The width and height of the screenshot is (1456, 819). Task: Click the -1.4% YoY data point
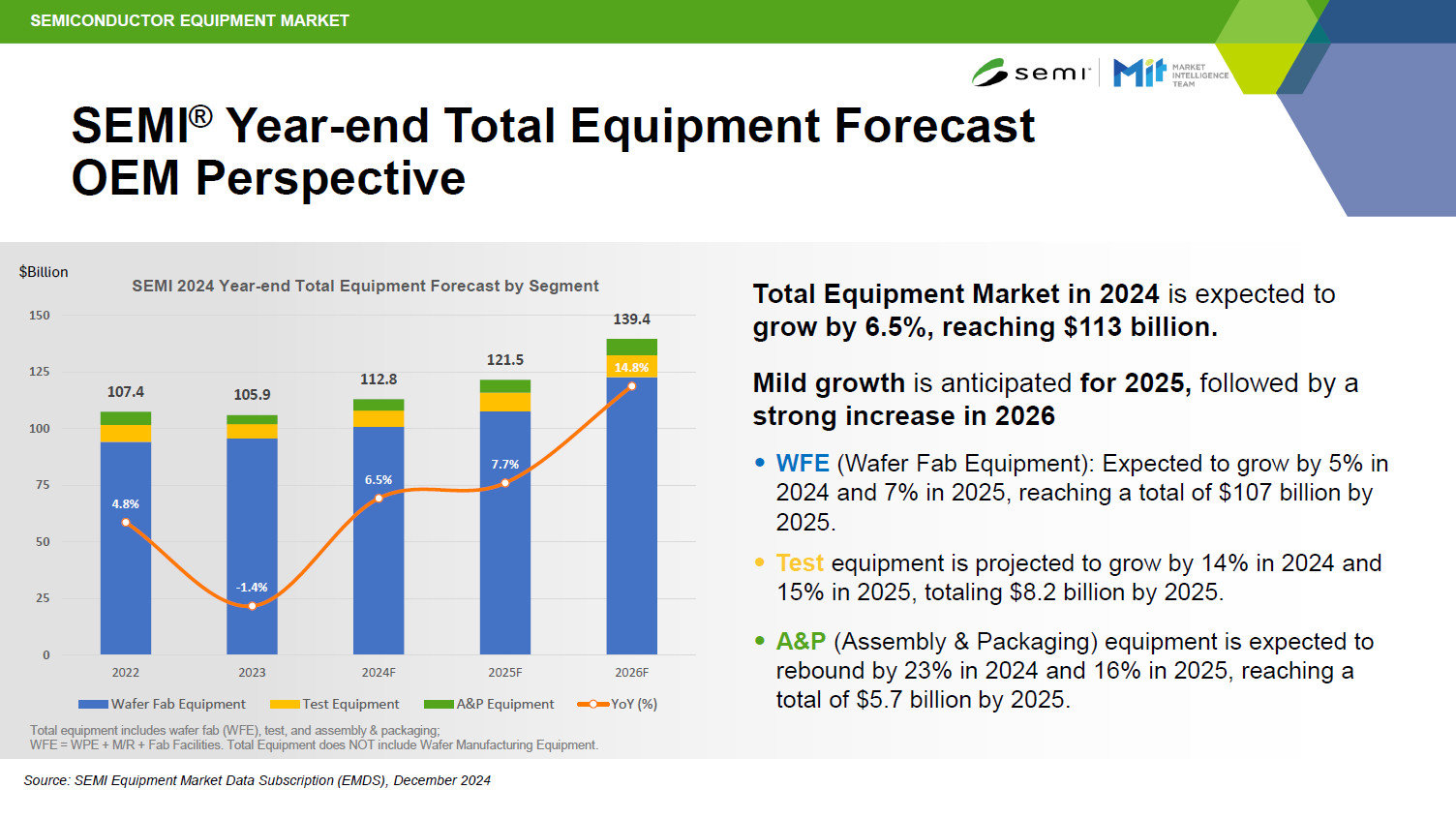click(x=252, y=606)
